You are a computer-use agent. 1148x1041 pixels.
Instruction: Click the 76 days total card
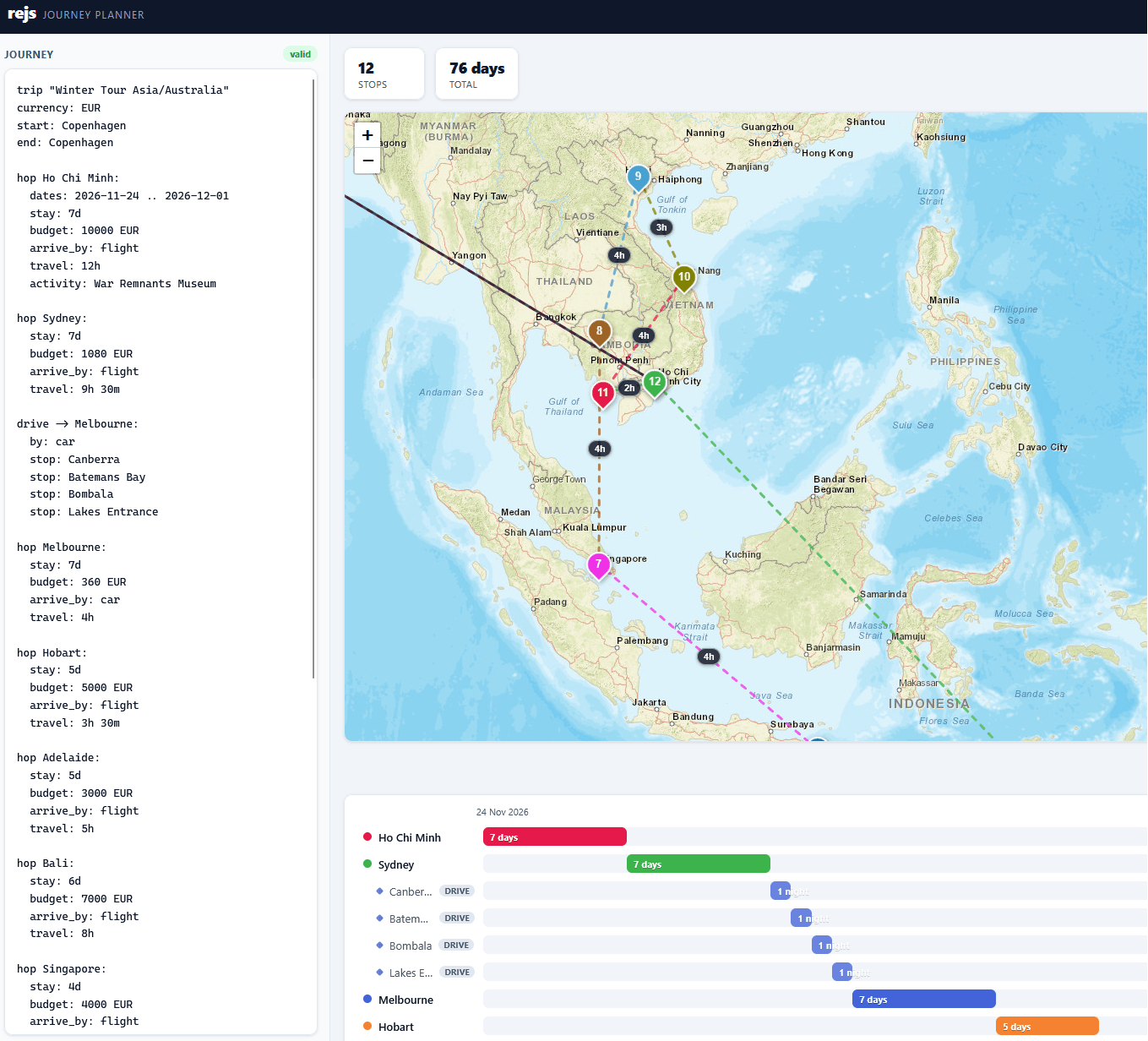[x=476, y=74]
